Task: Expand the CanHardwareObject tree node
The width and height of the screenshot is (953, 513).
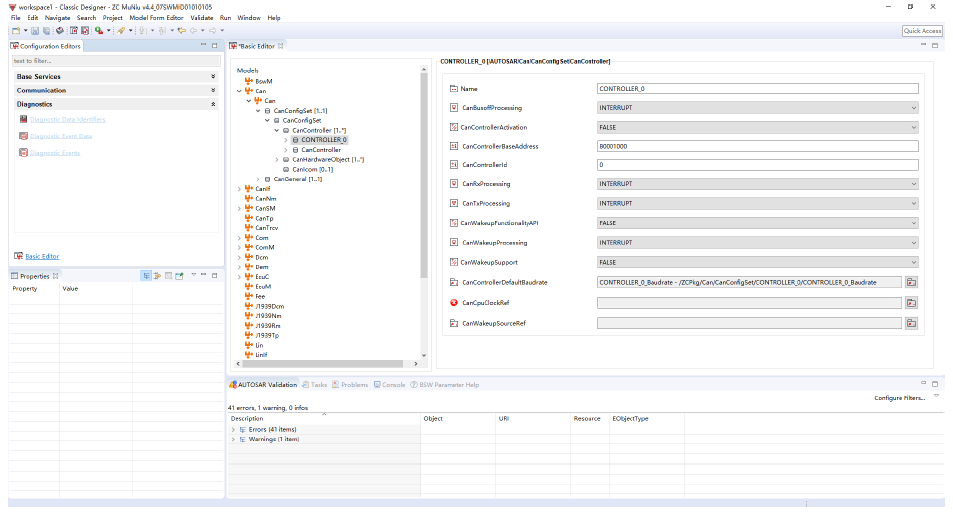Action: (277, 160)
